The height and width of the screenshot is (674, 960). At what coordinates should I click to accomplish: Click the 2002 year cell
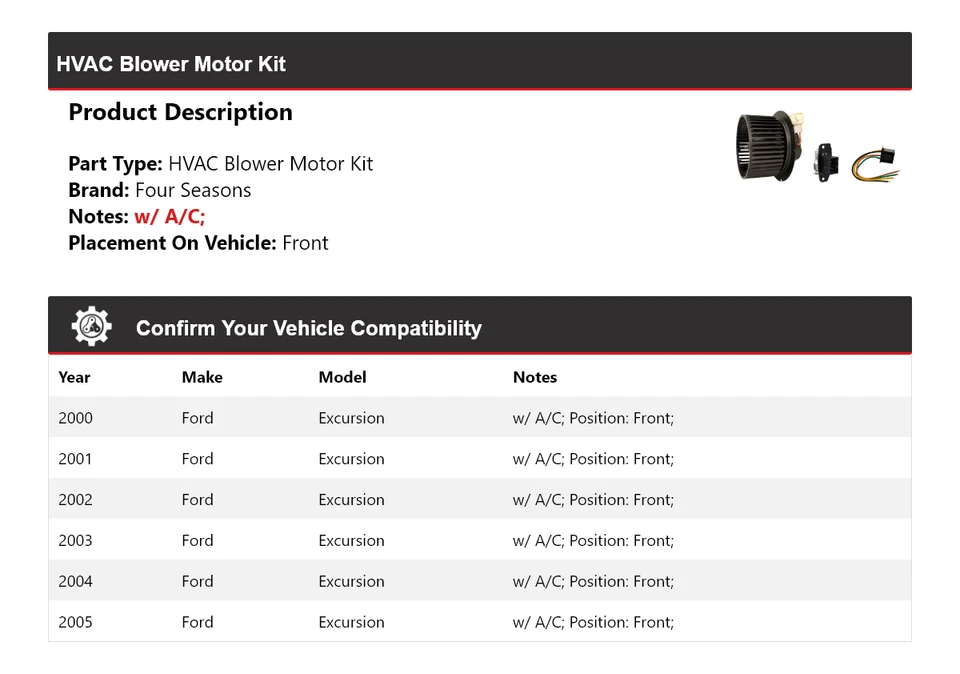(75, 500)
